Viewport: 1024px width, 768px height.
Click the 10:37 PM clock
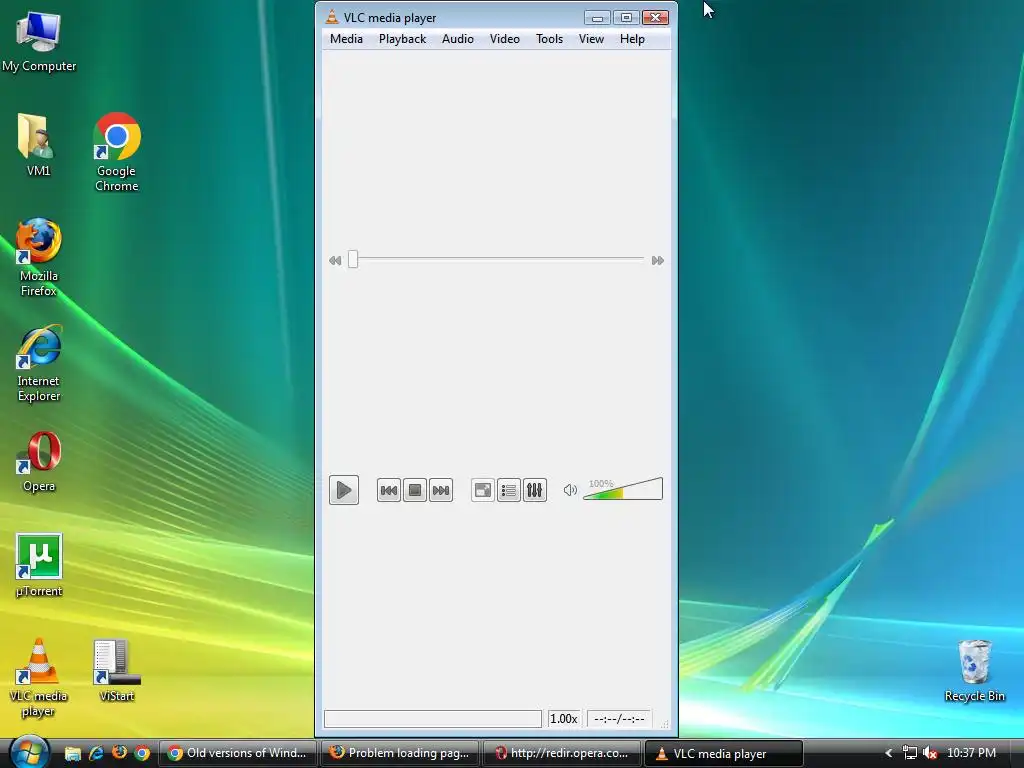[971, 753]
